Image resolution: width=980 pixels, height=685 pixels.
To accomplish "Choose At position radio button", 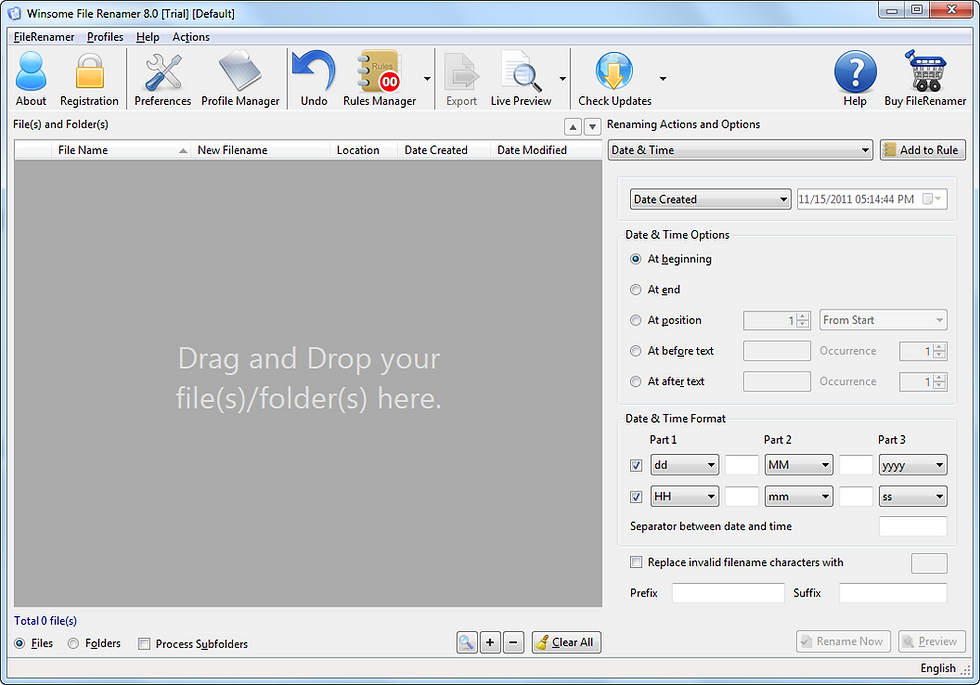I will 636,320.
